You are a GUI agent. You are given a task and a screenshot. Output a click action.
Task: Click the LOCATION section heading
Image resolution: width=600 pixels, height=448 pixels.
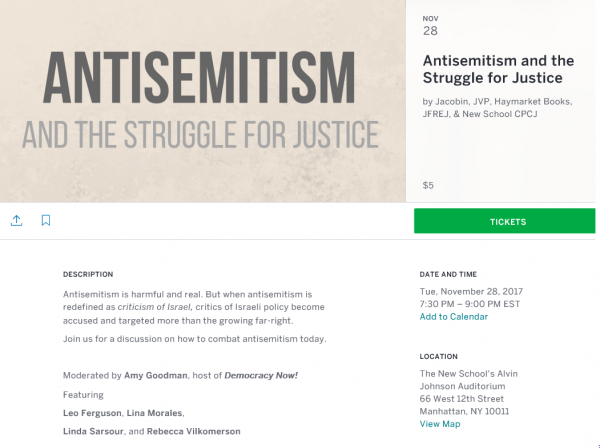click(x=439, y=357)
